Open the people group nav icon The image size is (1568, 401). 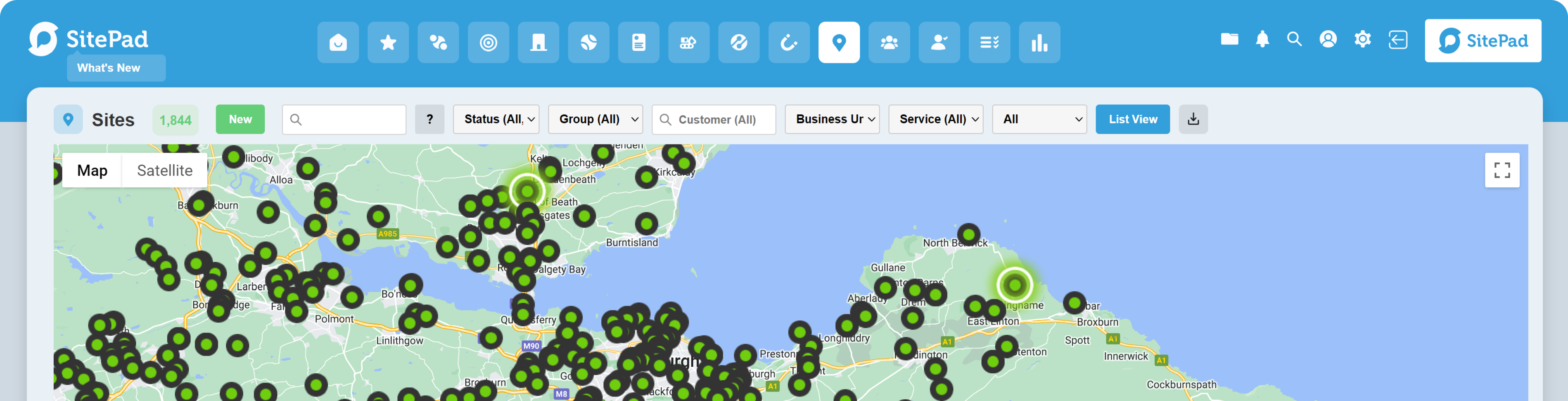(889, 43)
